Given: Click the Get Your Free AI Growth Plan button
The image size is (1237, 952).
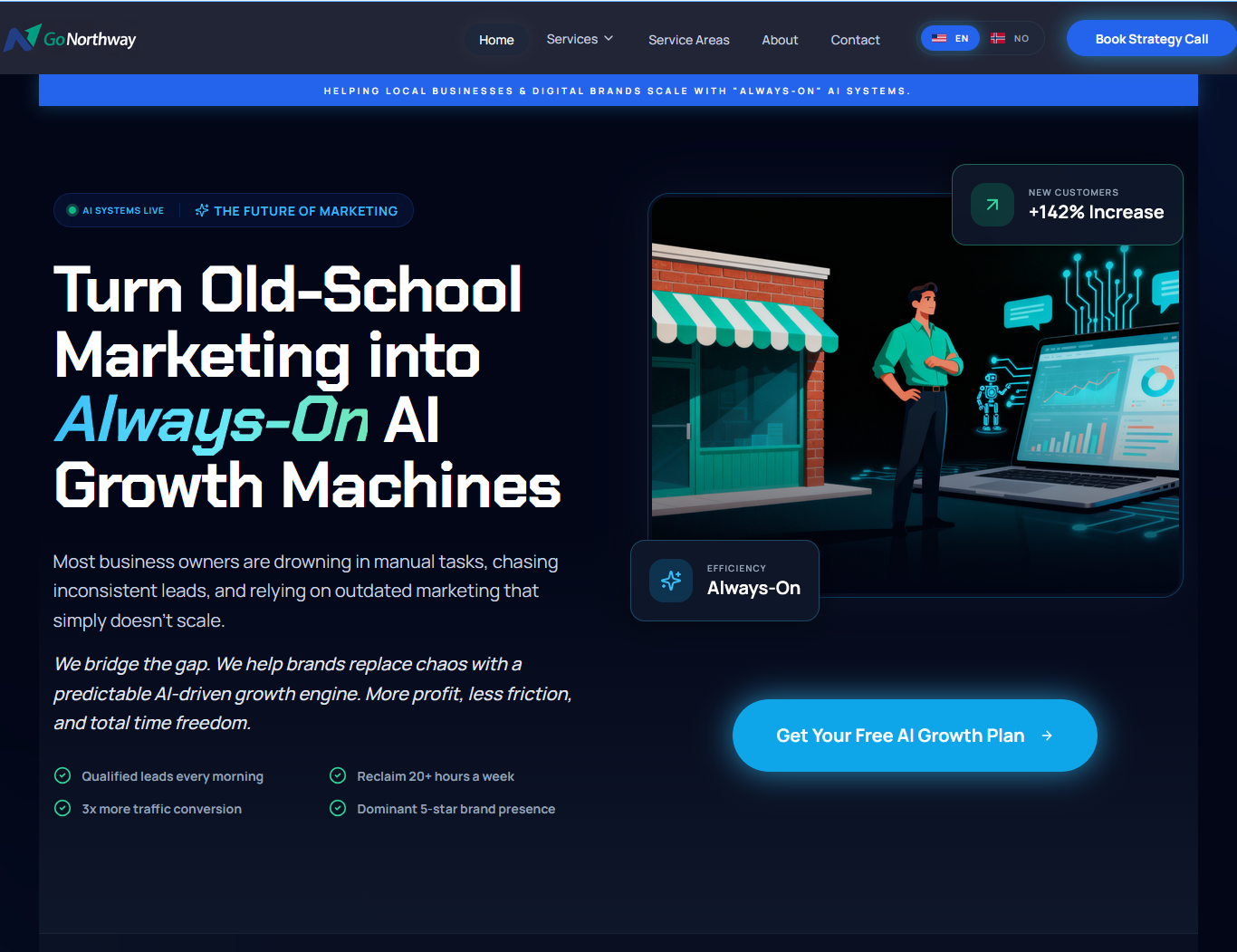Looking at the screenshot, I should coord(915,736).
